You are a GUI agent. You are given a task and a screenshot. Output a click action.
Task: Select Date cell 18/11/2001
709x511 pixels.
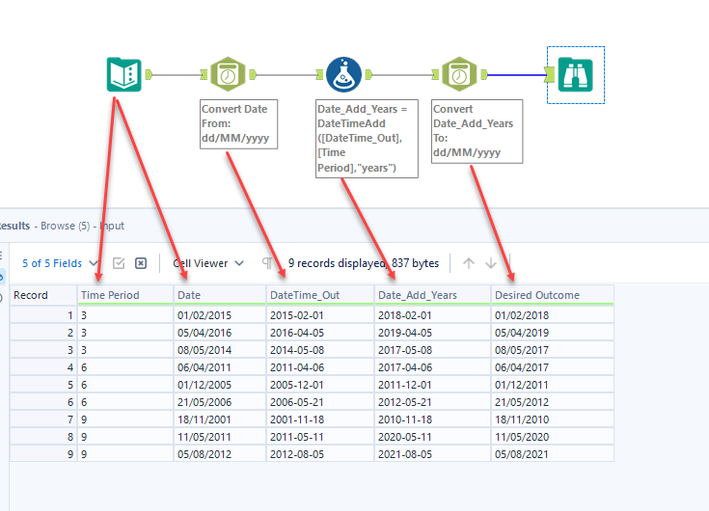[x=220, y=420]
